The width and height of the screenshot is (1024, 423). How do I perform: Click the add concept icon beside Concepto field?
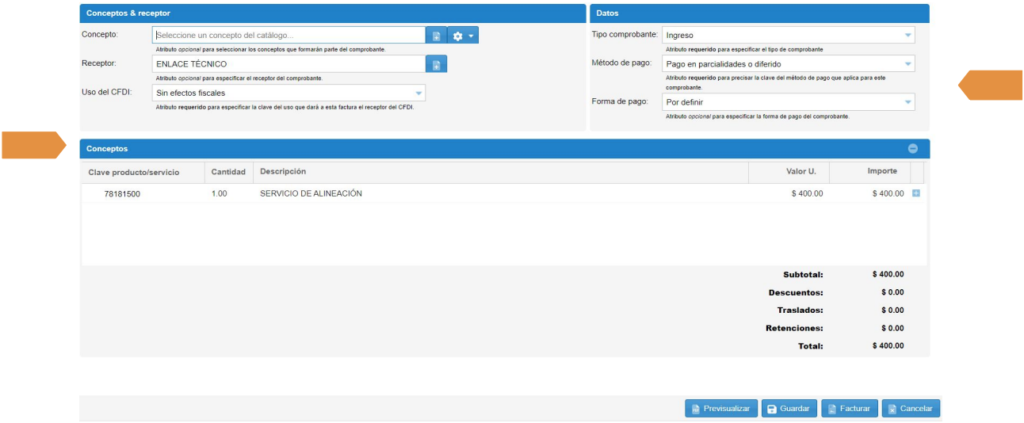[x=436, y=35]
